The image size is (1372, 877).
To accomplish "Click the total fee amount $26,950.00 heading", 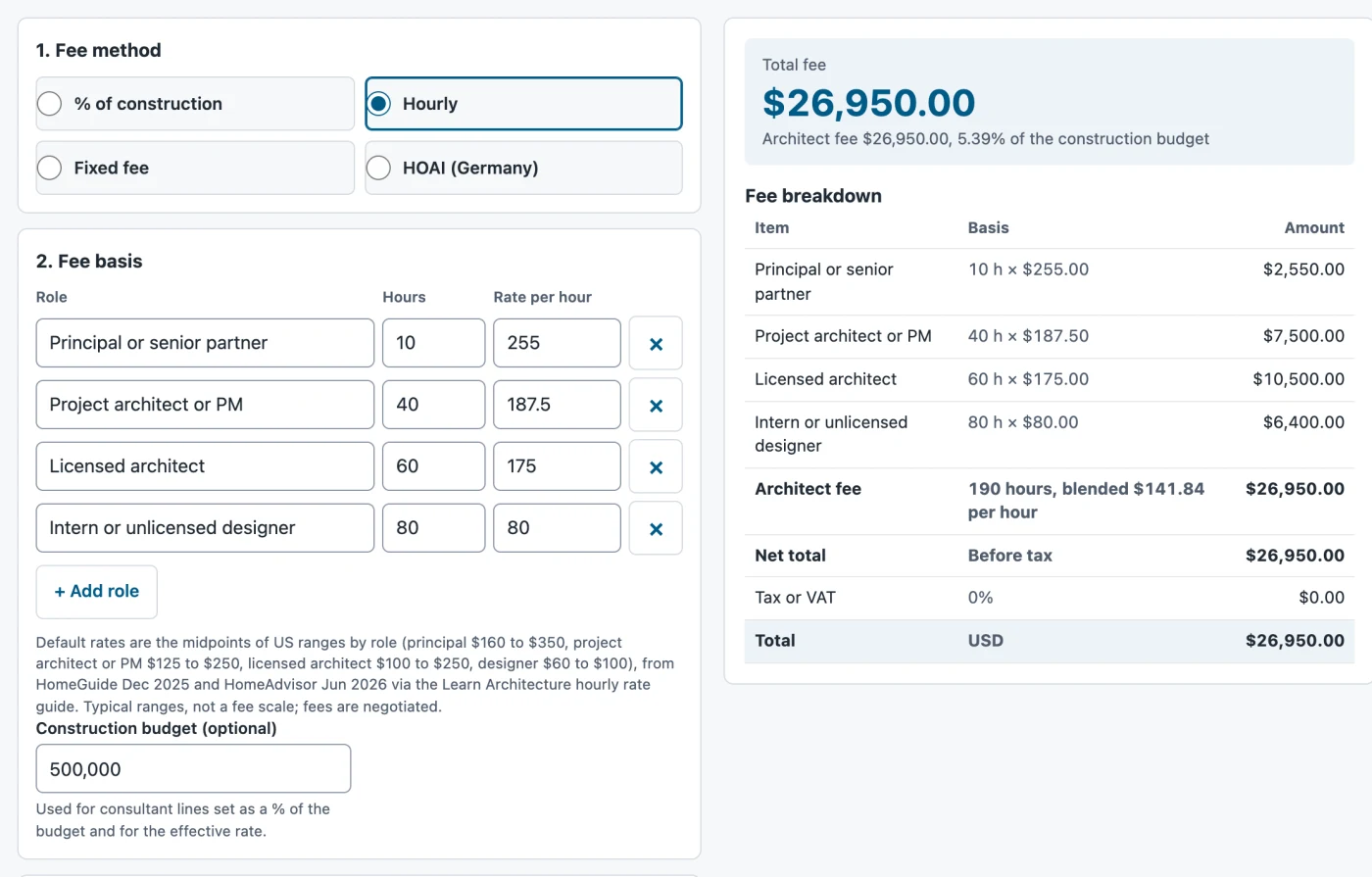I will pyautogui.click(x=868, y=103).
